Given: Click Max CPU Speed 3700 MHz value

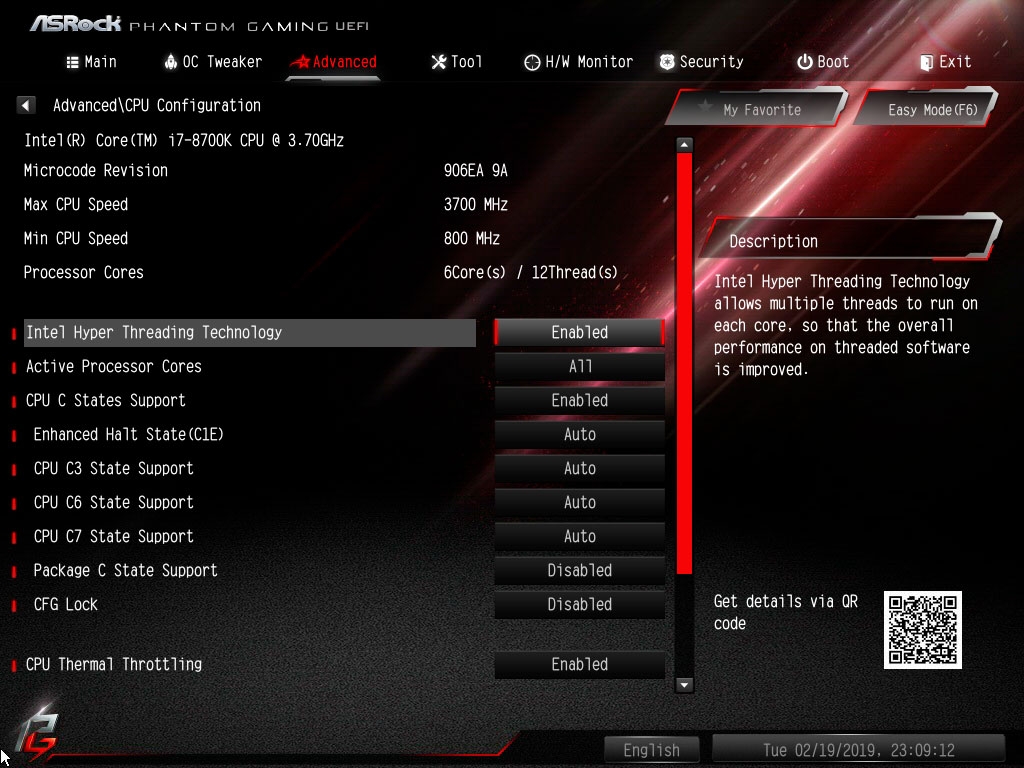Looking at the screenshot, I should coord(475,204).
